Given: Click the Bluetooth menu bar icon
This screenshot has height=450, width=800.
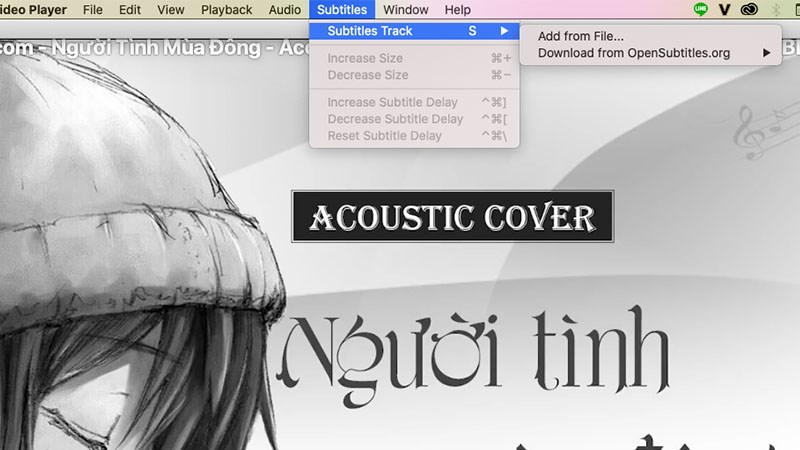Looking at the screenshot, I should tap(776, 9).
